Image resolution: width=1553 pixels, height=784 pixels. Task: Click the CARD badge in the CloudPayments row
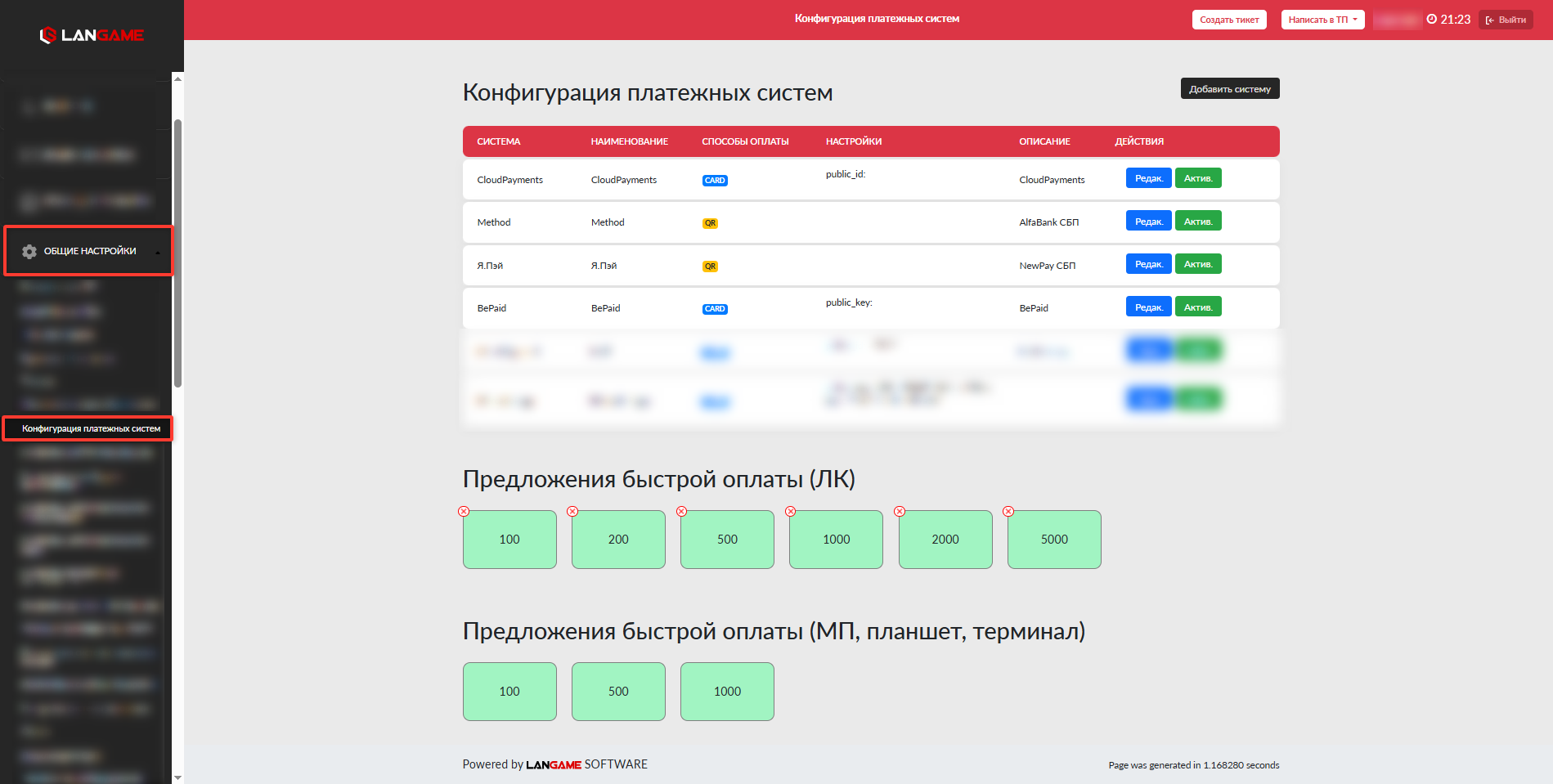(x=715, y=181)
